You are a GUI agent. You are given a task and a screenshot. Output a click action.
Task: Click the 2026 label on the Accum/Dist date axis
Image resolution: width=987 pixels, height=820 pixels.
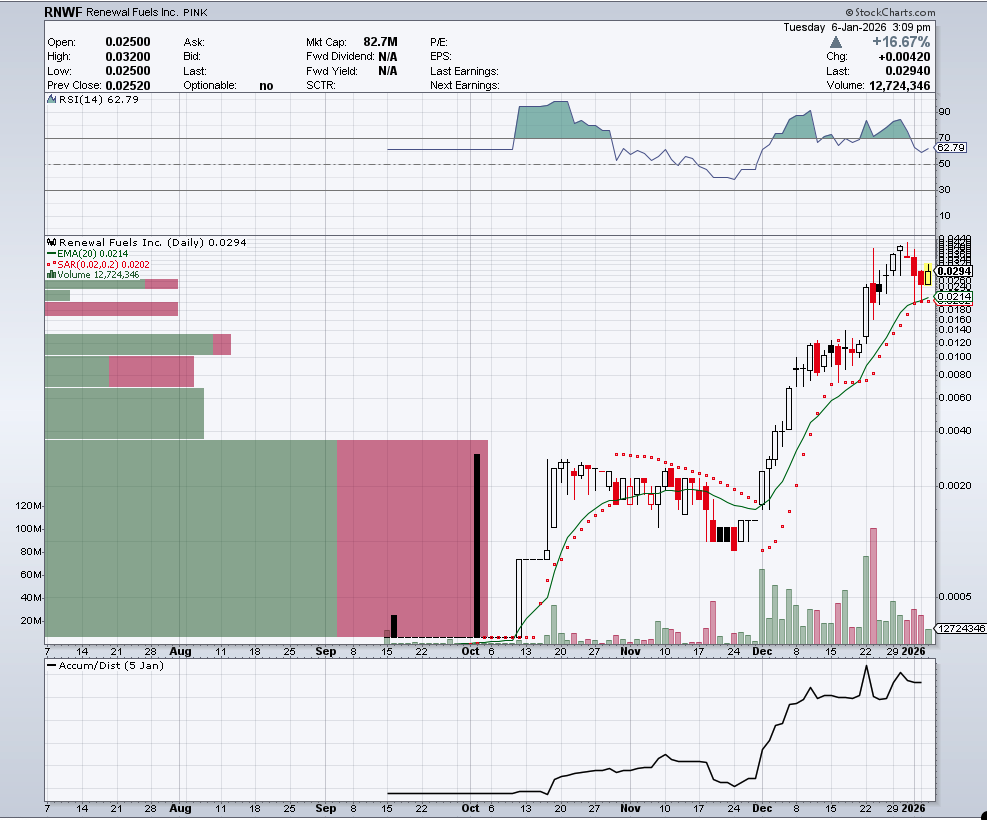(x=914, y=809)
